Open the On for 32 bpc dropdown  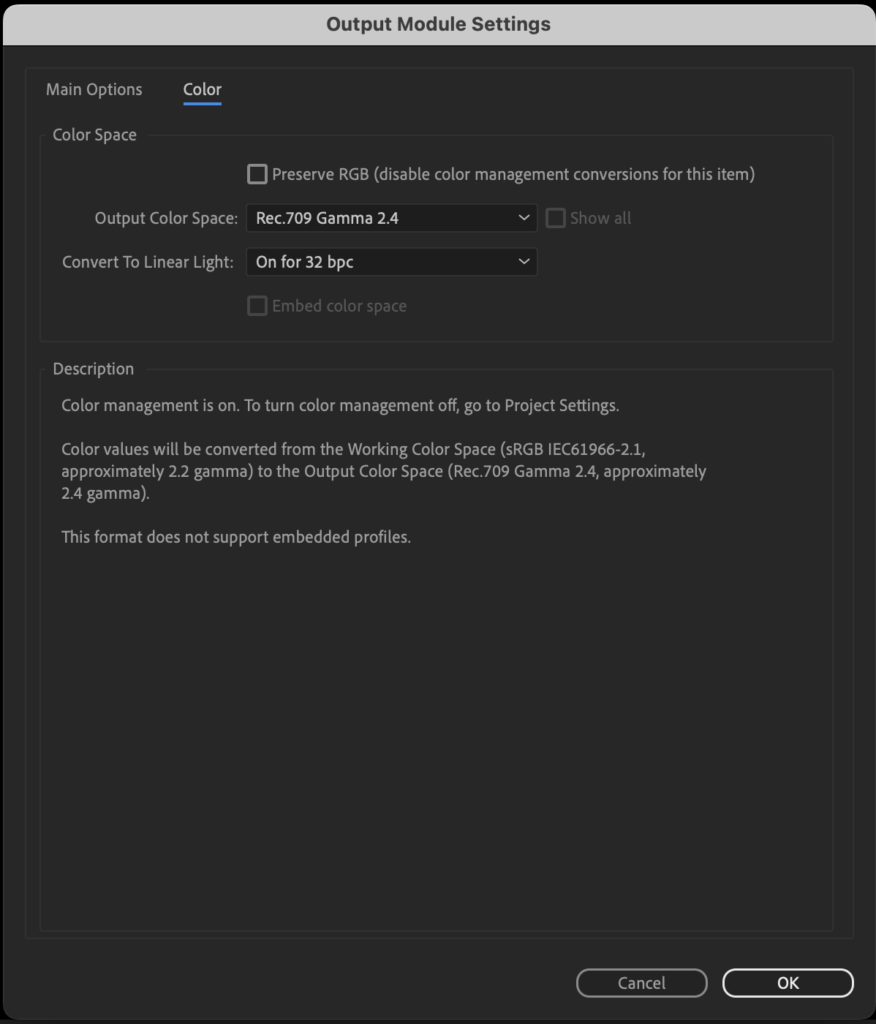pyautogui.click(x=392, y=262)
